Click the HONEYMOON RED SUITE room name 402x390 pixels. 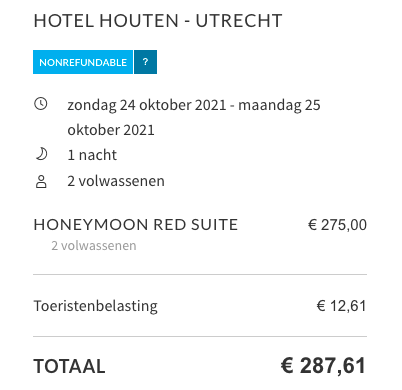[x=136, y=225]
